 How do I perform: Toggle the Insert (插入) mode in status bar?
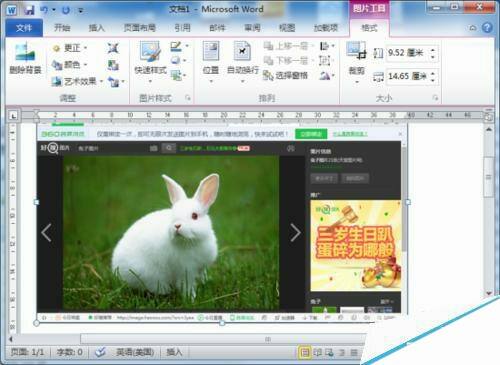pyautogui.click(x=174, y=352)
